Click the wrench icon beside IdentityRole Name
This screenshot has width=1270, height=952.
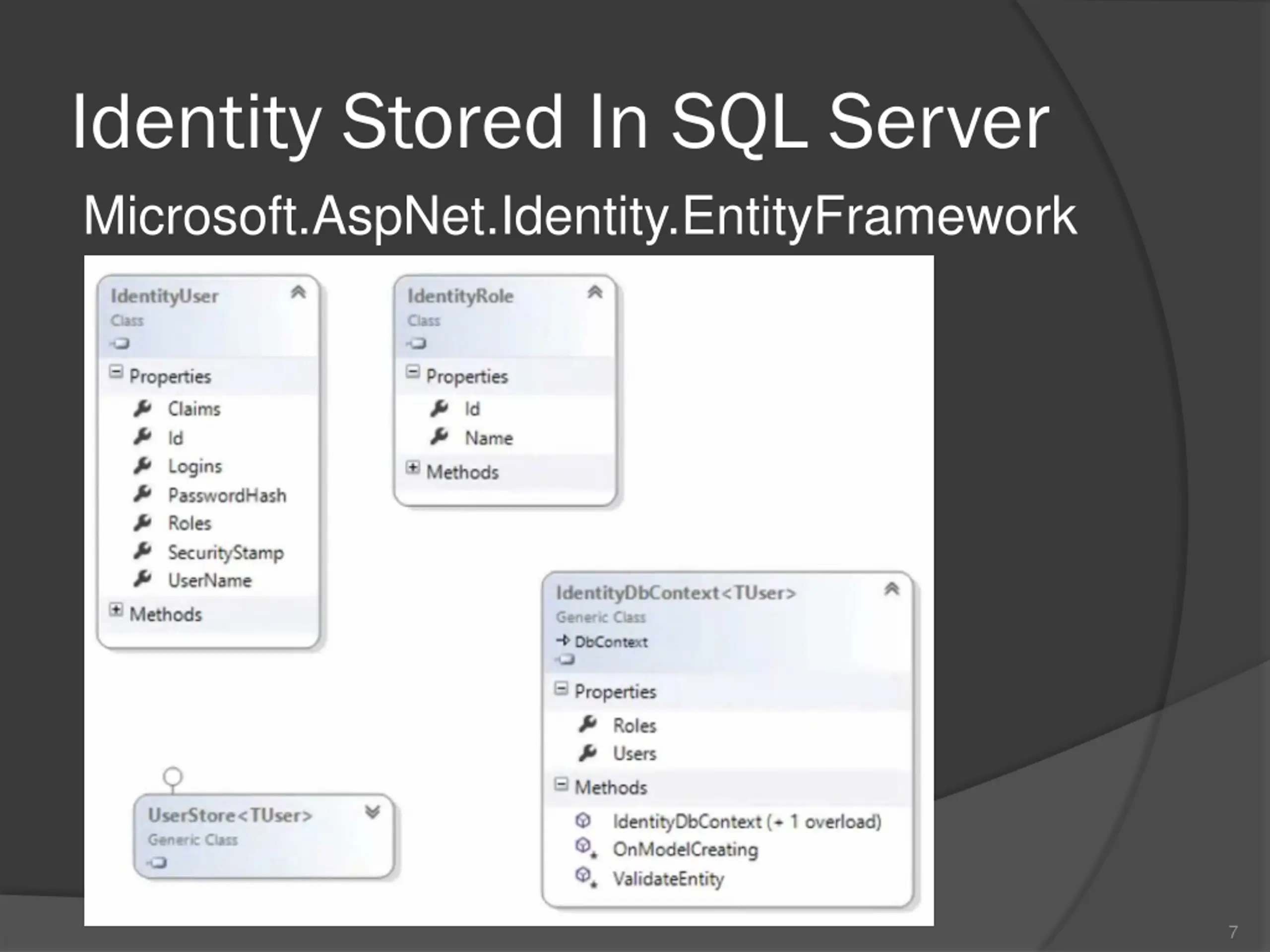click(x=439, y=437)
